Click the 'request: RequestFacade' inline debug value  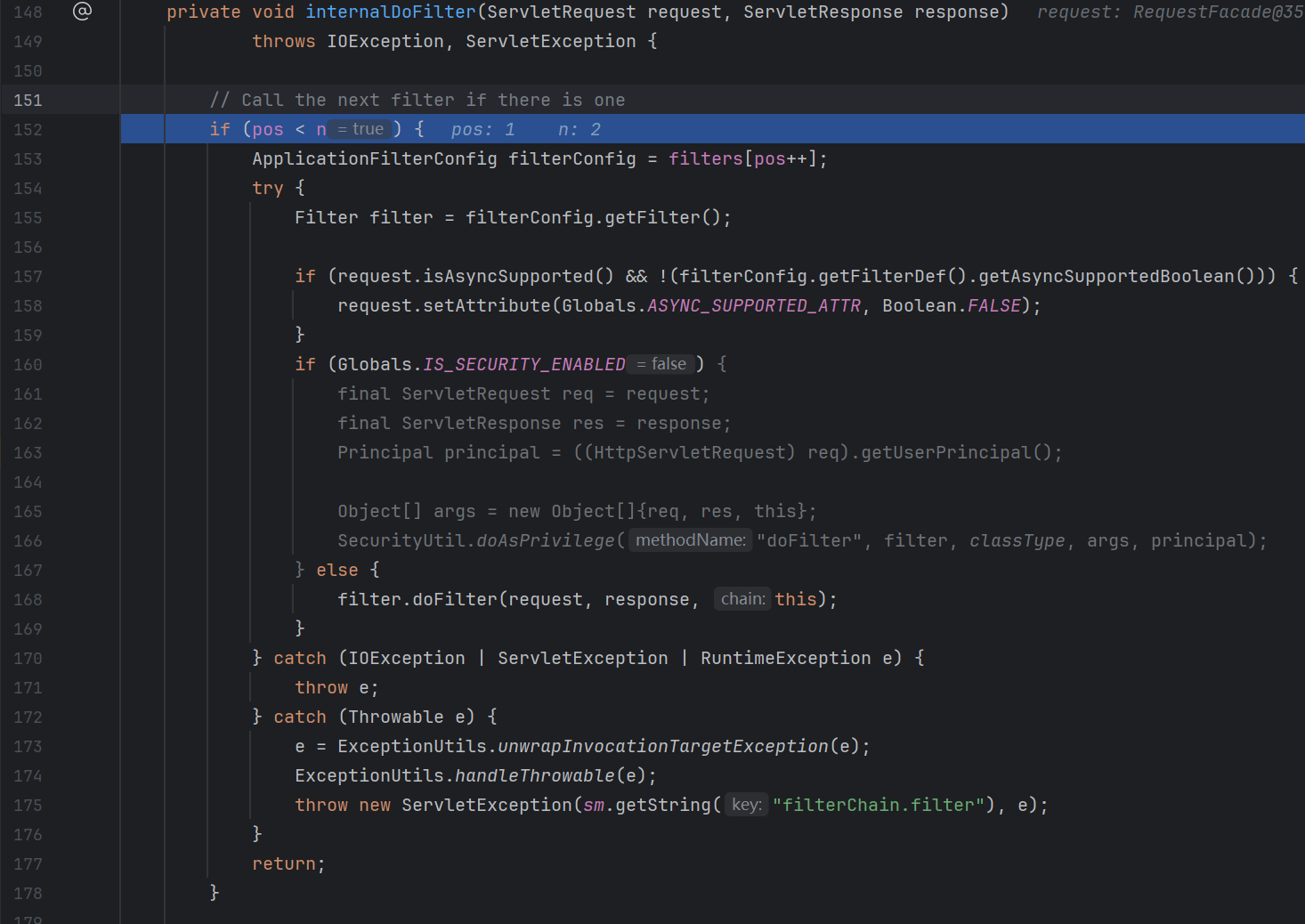pyautogui.click(x=1169, y=12)
